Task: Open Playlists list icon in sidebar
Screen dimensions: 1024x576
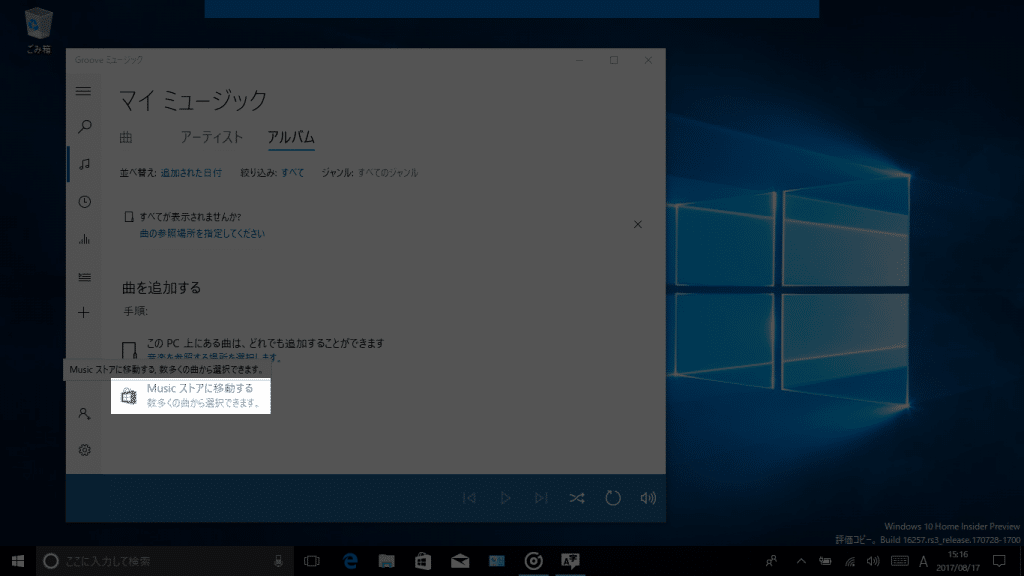Action: pos(84,277)
